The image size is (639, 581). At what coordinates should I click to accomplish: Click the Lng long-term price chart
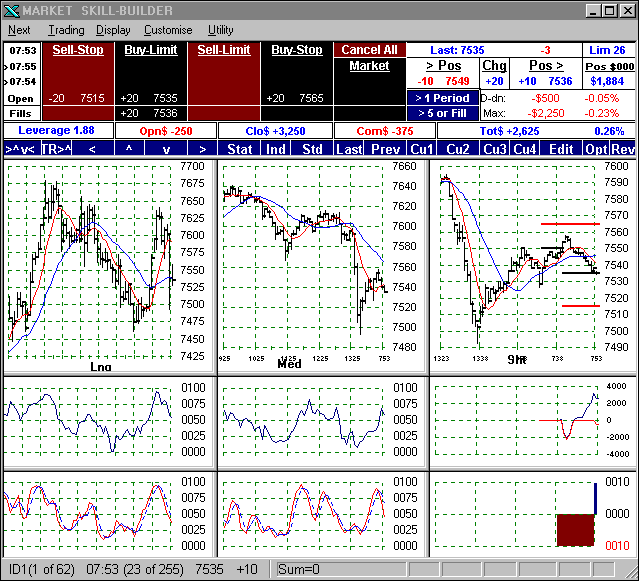click(x=108, y=266)
